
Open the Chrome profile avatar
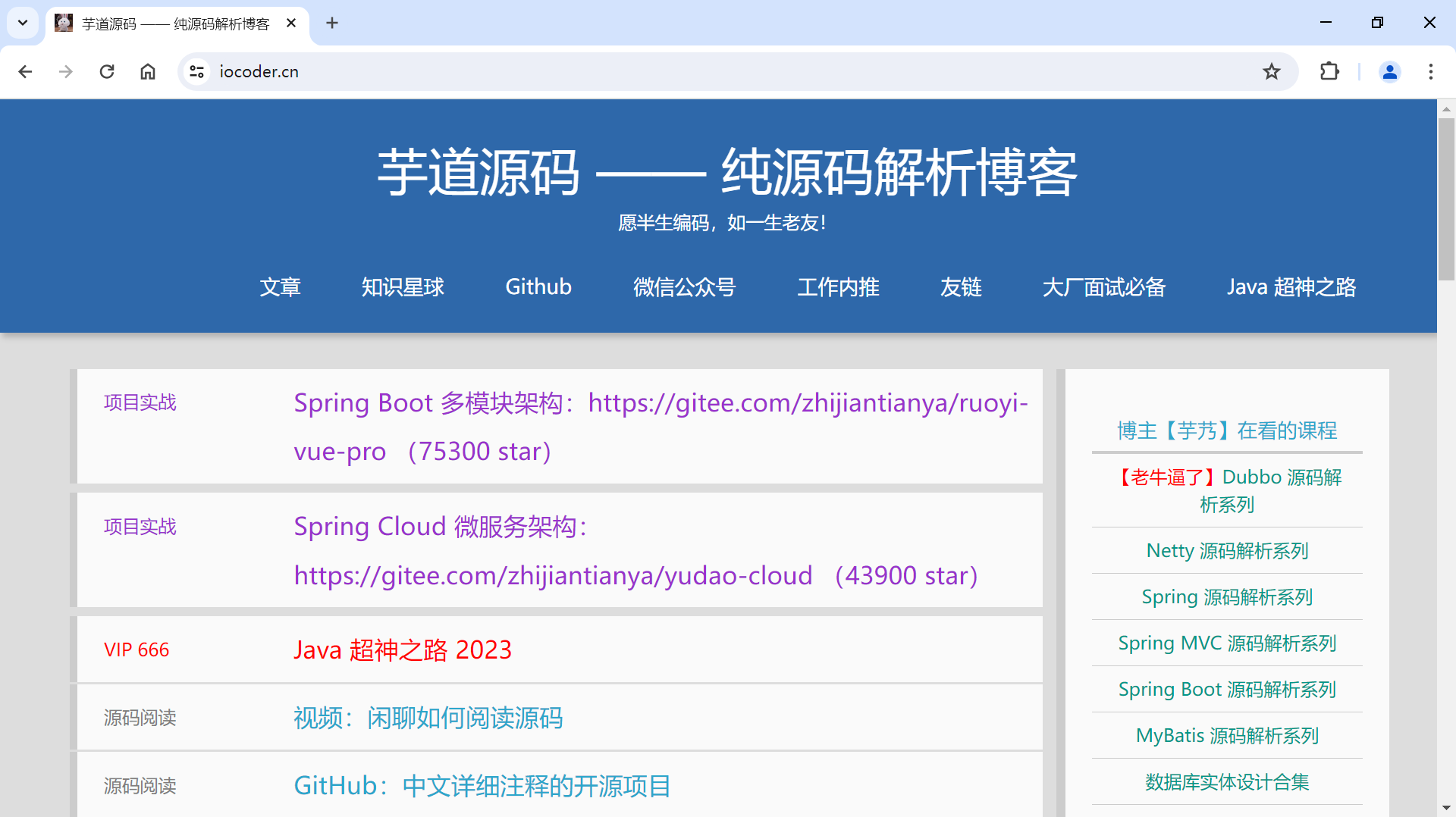click(x=1390, y=71)
